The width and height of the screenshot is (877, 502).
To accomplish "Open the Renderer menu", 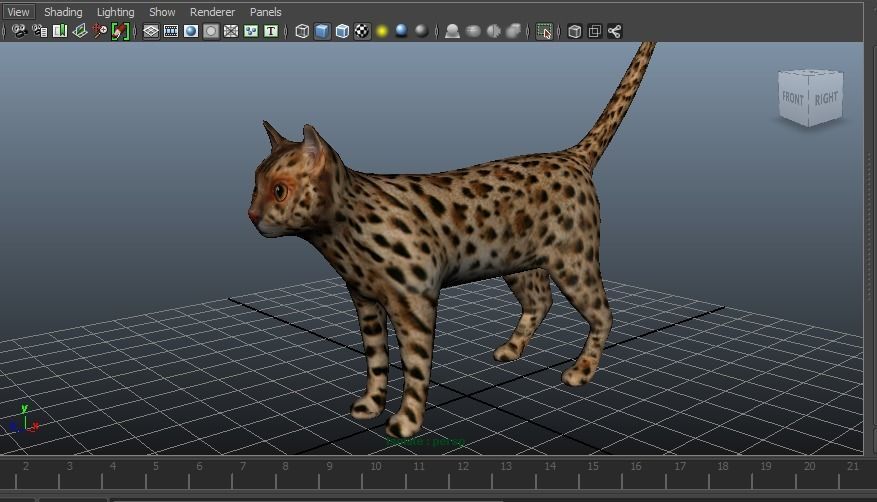I will (213, 12).
